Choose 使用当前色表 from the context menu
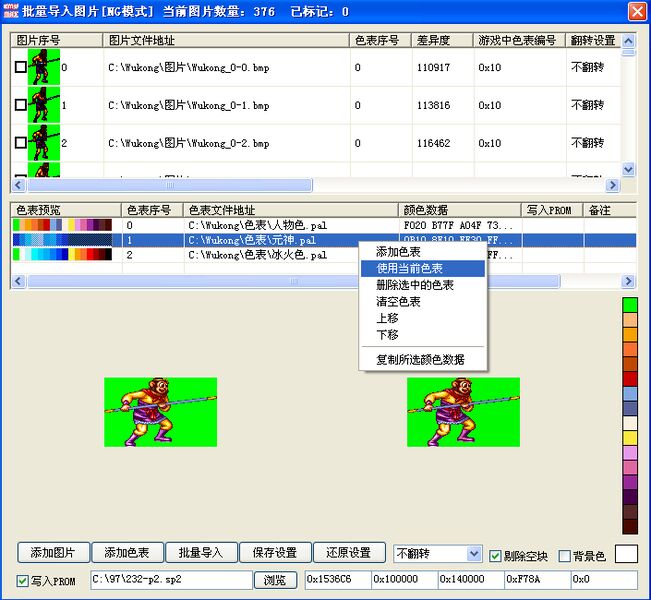 (x=410, y=269)
